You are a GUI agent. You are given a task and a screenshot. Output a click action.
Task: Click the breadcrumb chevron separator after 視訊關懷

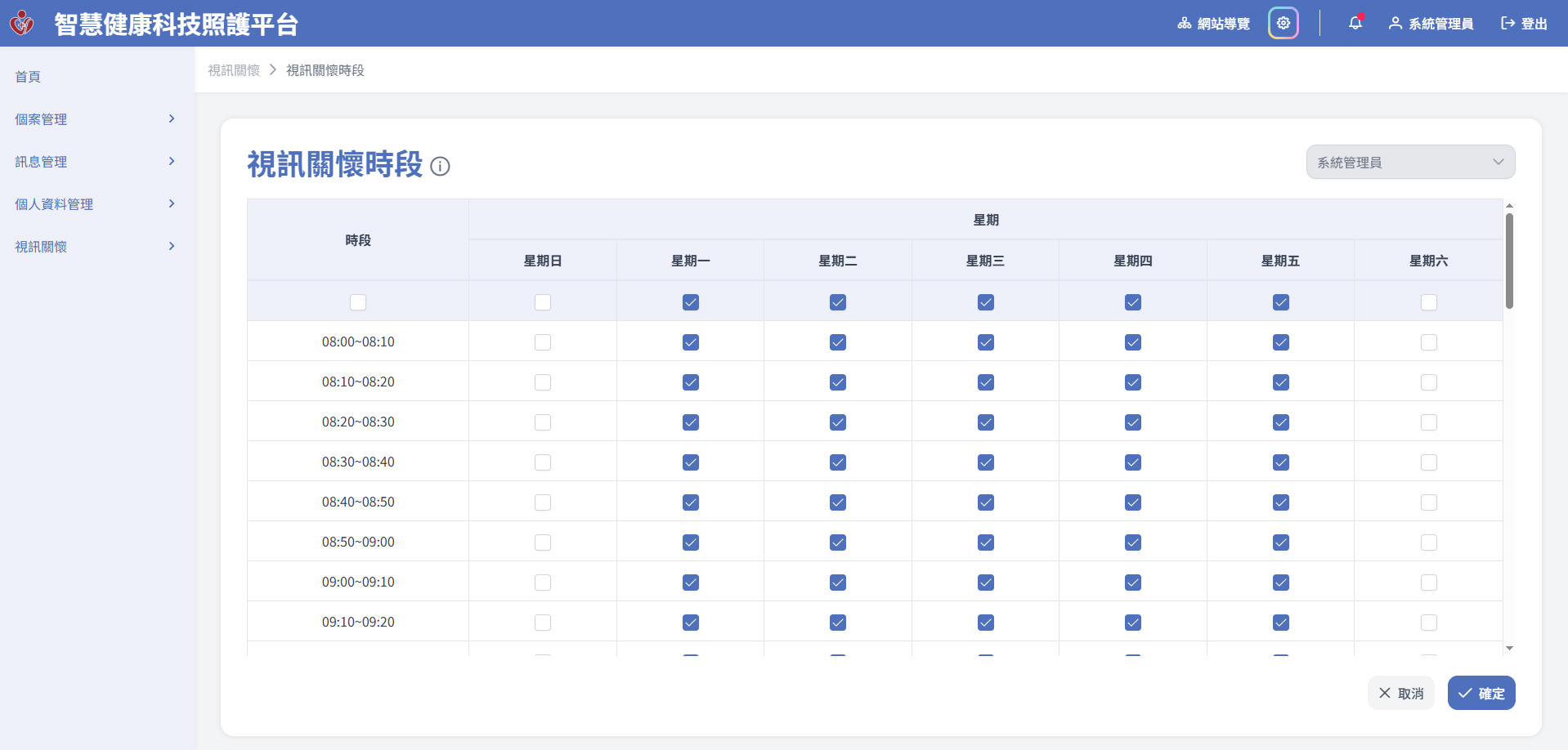tap(273, 70)
